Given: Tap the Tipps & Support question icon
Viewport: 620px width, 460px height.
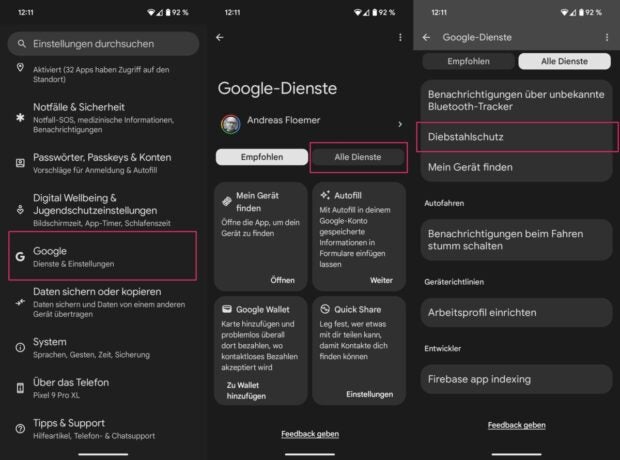Looking at the screenshot, I should coord(20,429).
